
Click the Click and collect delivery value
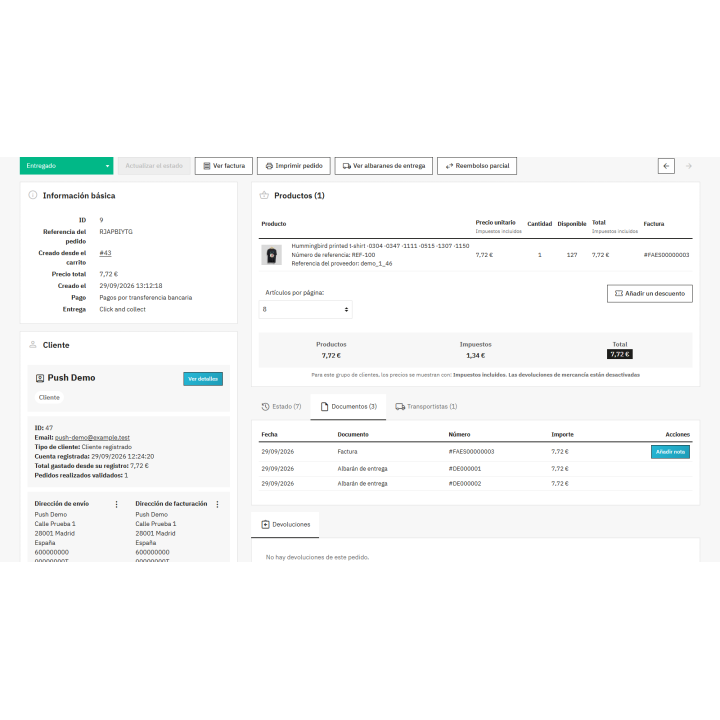[x=122, y=309]
